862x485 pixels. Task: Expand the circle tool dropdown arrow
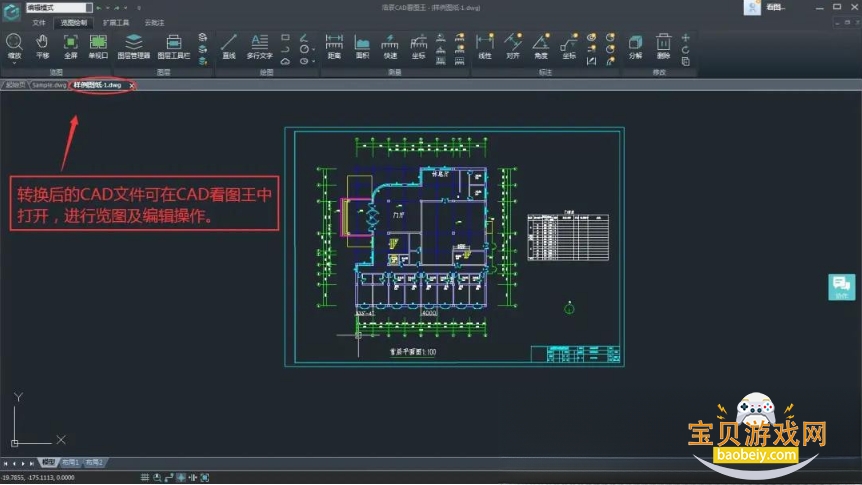313,49
